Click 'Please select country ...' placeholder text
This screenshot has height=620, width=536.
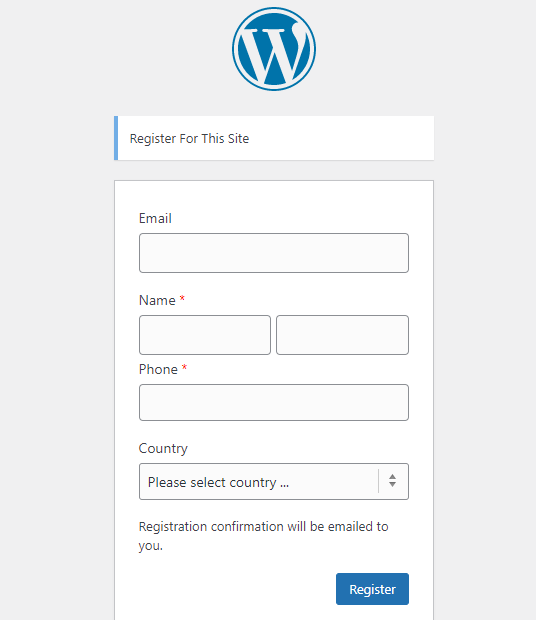(x=218, y=482)
